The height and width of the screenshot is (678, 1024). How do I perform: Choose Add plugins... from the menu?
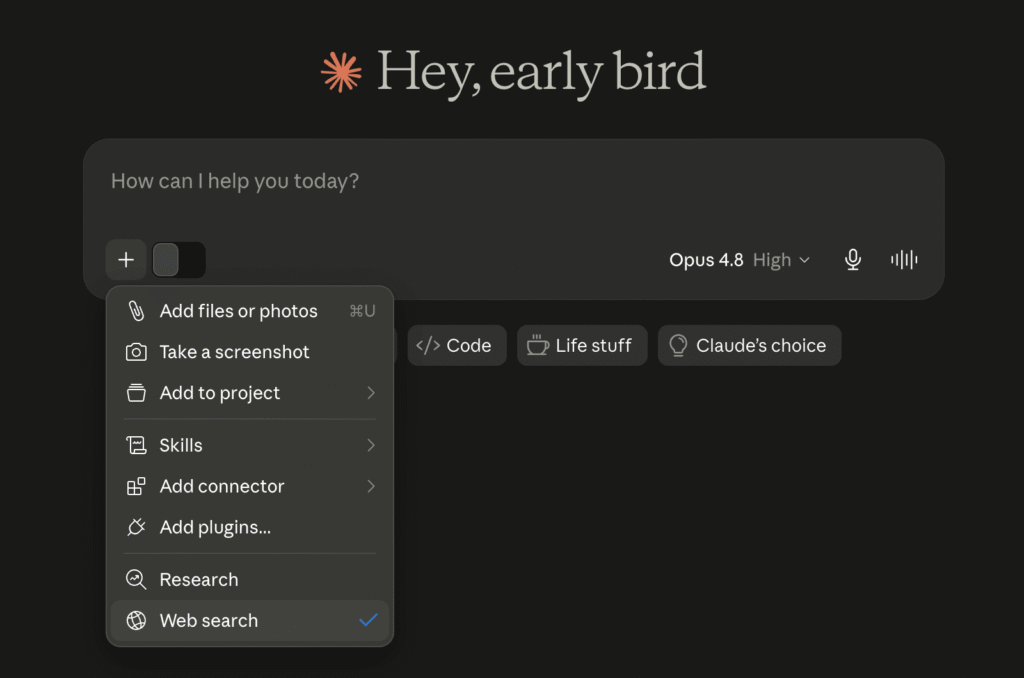[250, 527]
